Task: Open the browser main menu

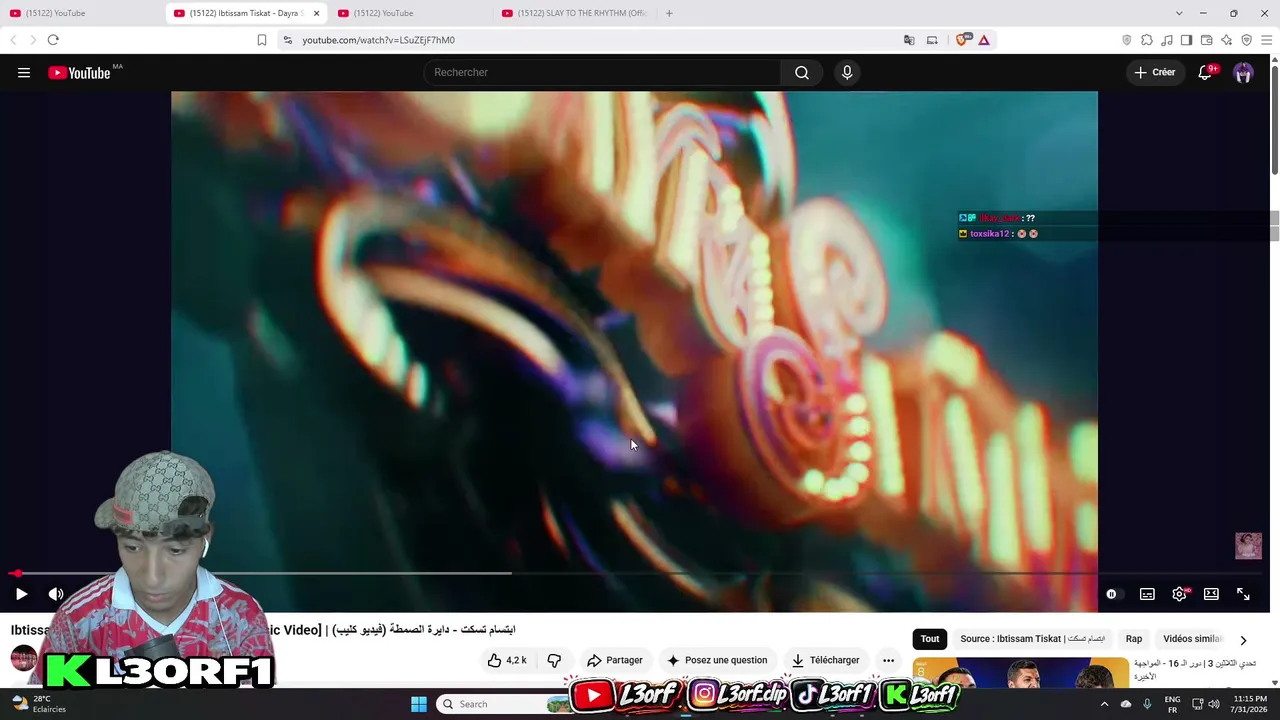Action: click(x=1266, y=40)
